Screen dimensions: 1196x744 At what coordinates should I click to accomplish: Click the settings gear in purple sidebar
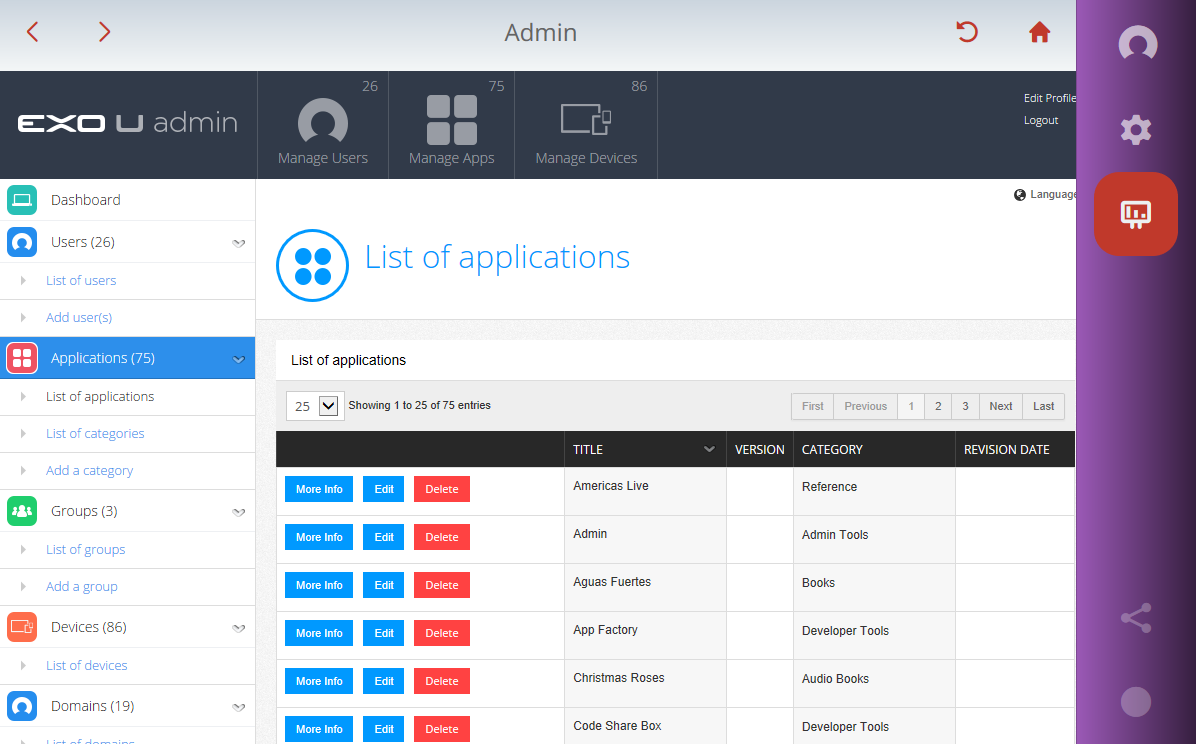(1136, 129)
